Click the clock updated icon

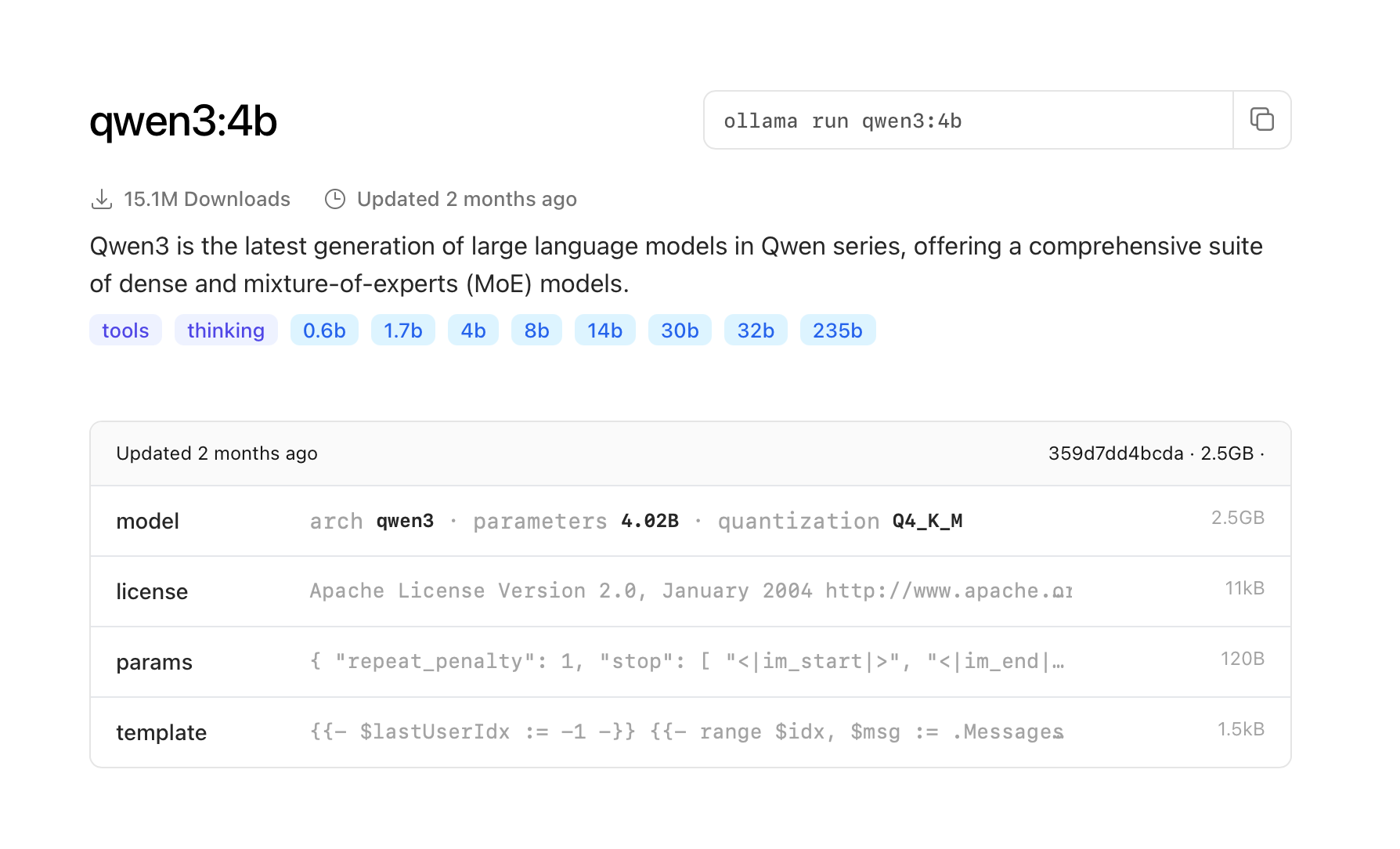(x=335, y=200)
